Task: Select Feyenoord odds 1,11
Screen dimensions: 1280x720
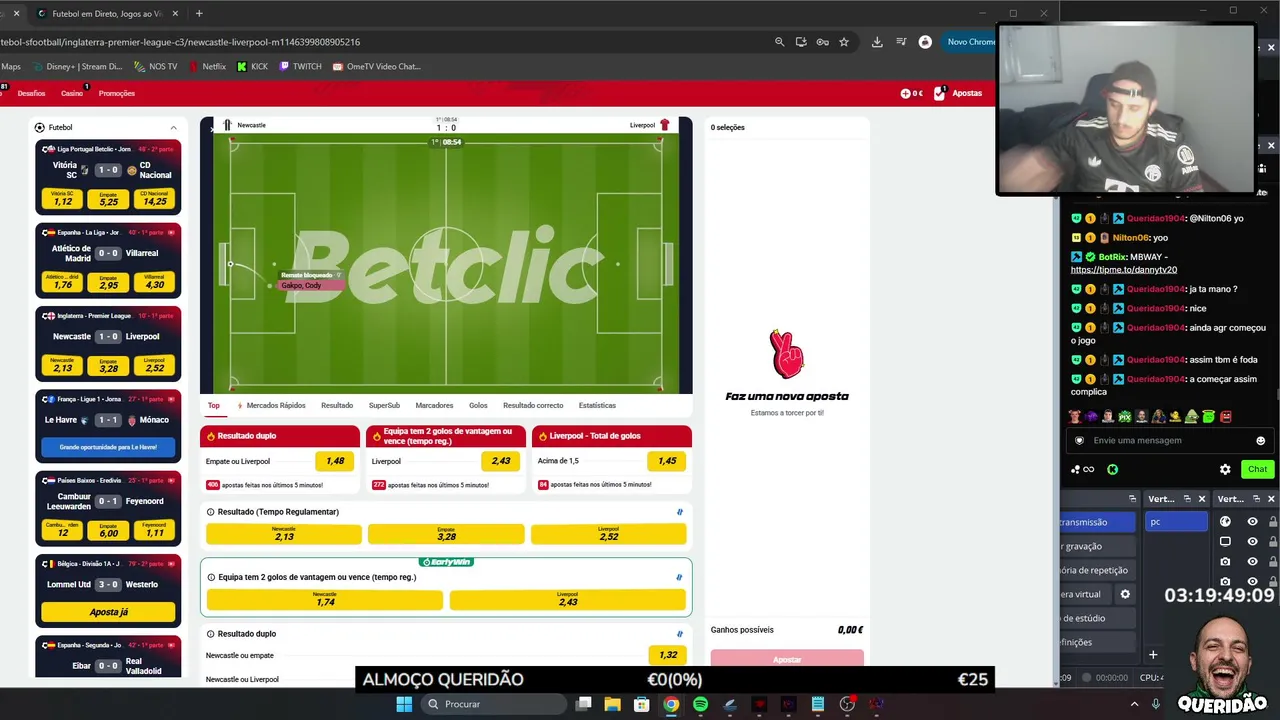Action: [x=155, y=529]
